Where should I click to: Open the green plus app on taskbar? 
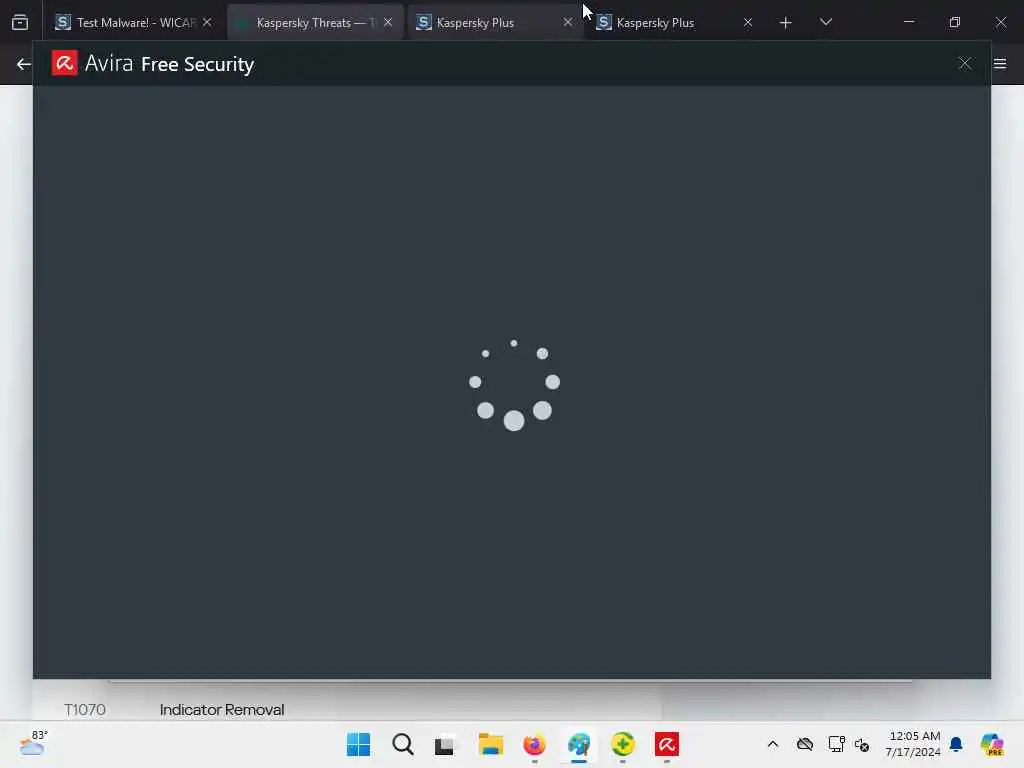(622, 744)
